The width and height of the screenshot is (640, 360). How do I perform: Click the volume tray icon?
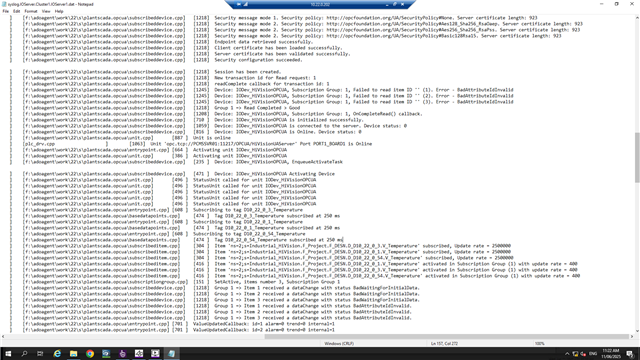(583, 354)
